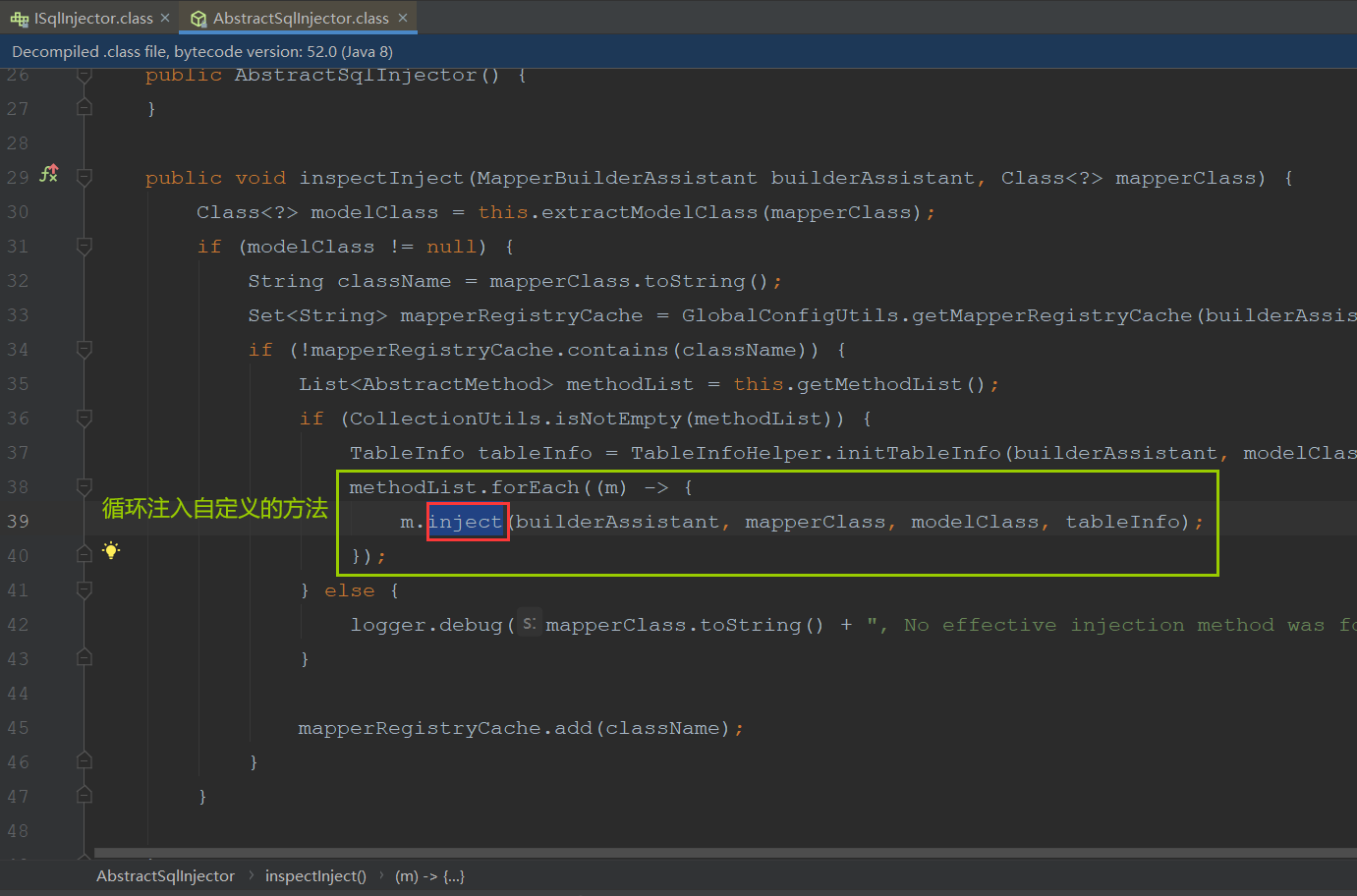Click the constructor fold end marker at line 27

point(85,108)
